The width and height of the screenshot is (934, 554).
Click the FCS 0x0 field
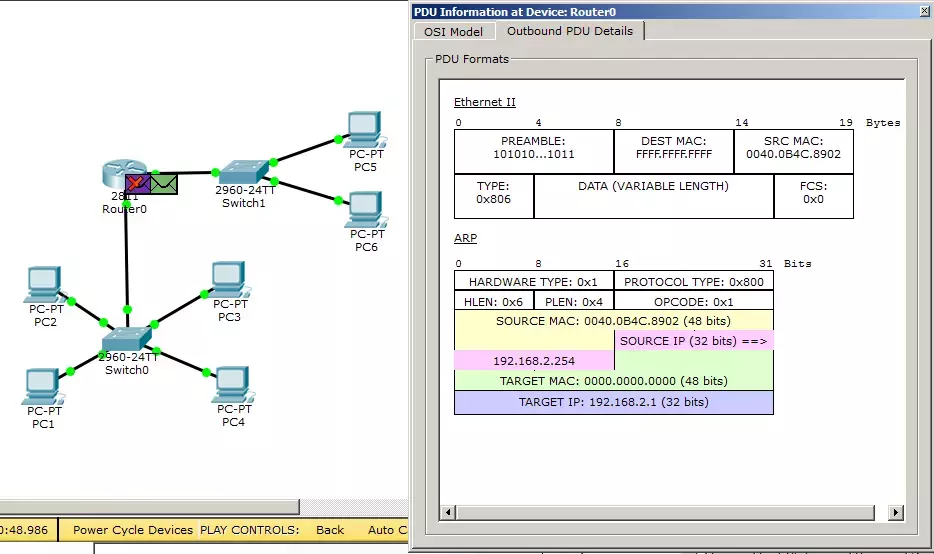click(814, 196)
